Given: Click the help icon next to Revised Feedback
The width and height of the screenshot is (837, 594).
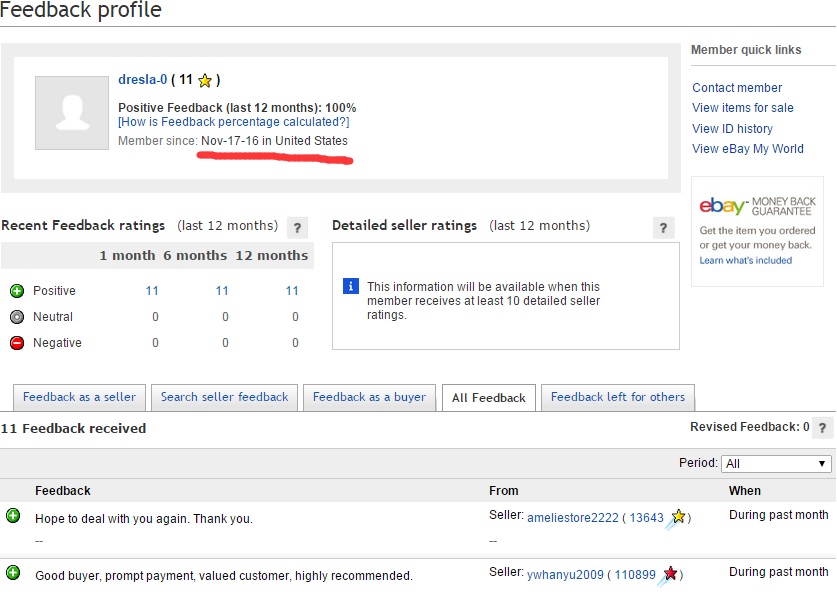Looking at the screenshot, I should click(x=822, y=428).
